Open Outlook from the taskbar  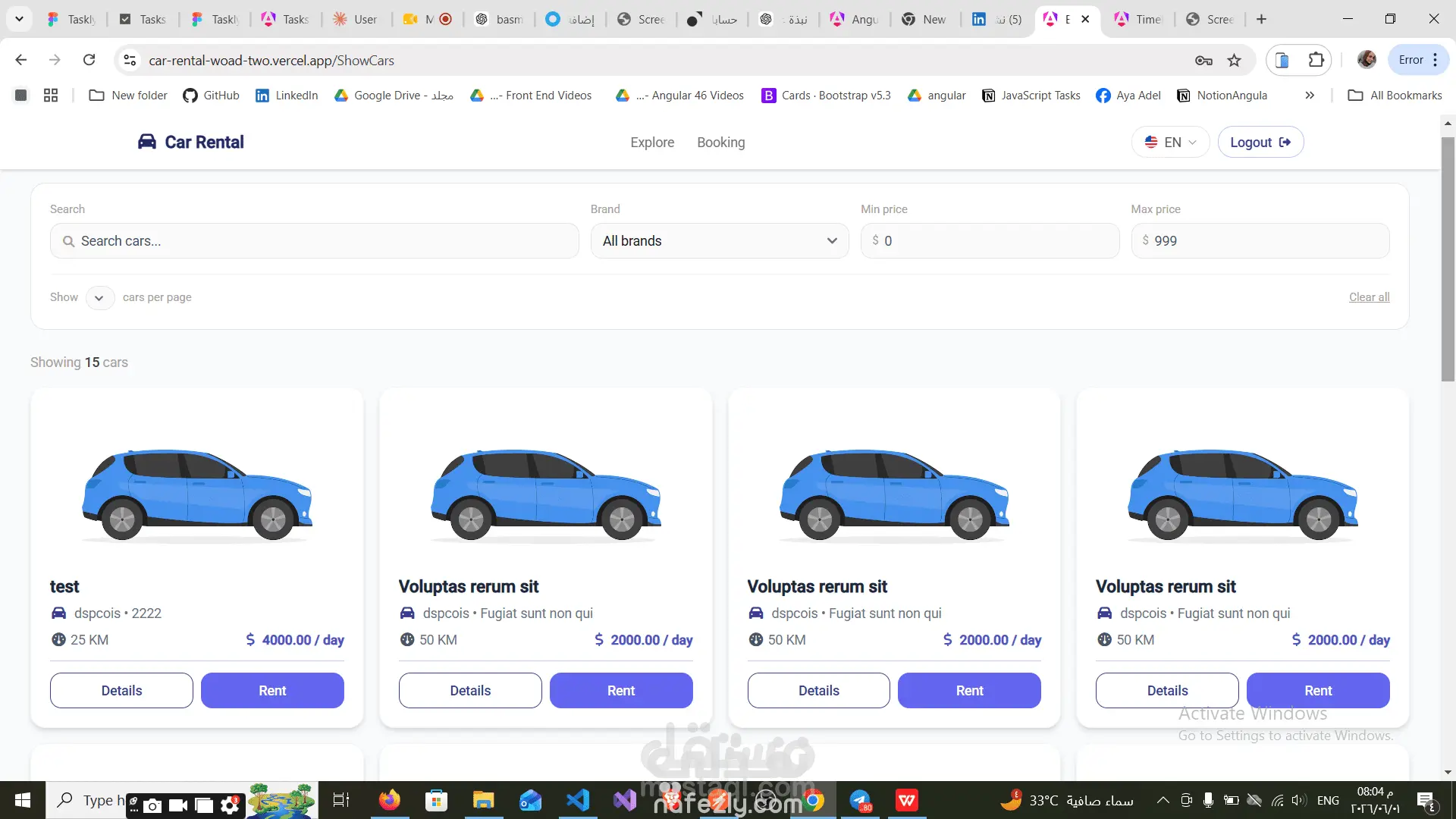tap(530, 800)
